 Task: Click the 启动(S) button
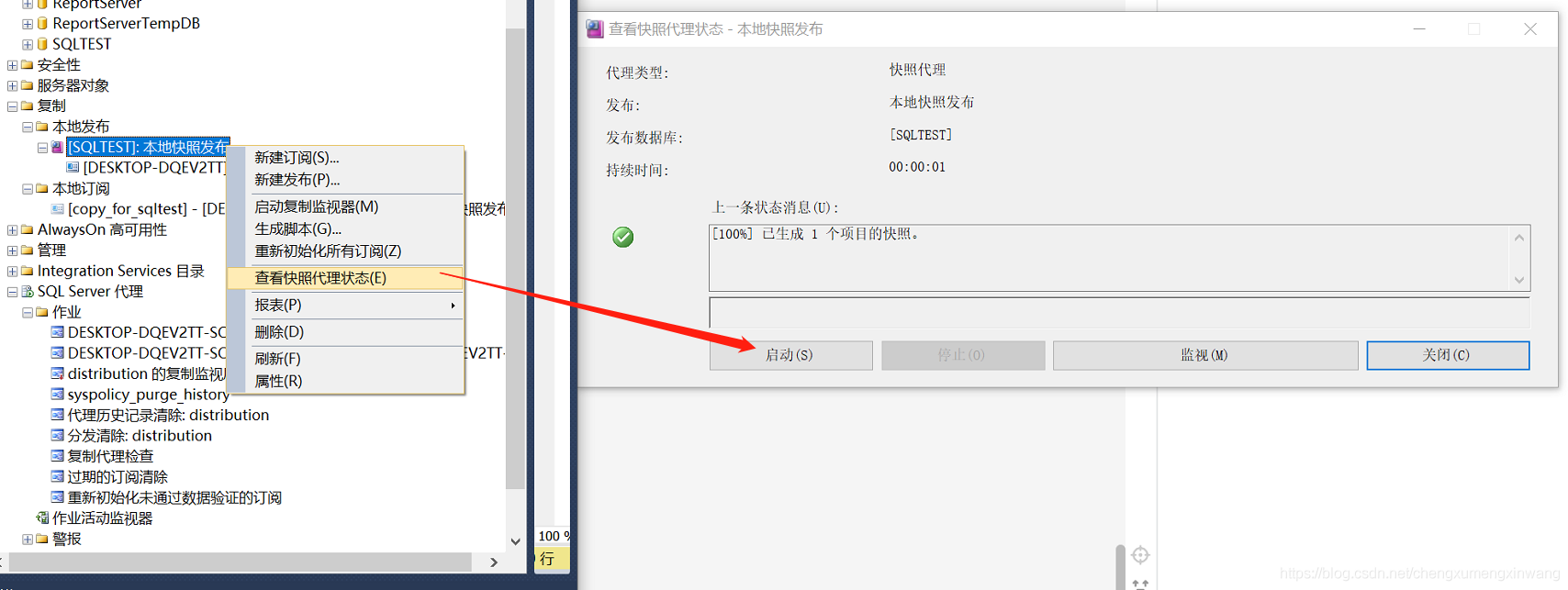point(790,355)
